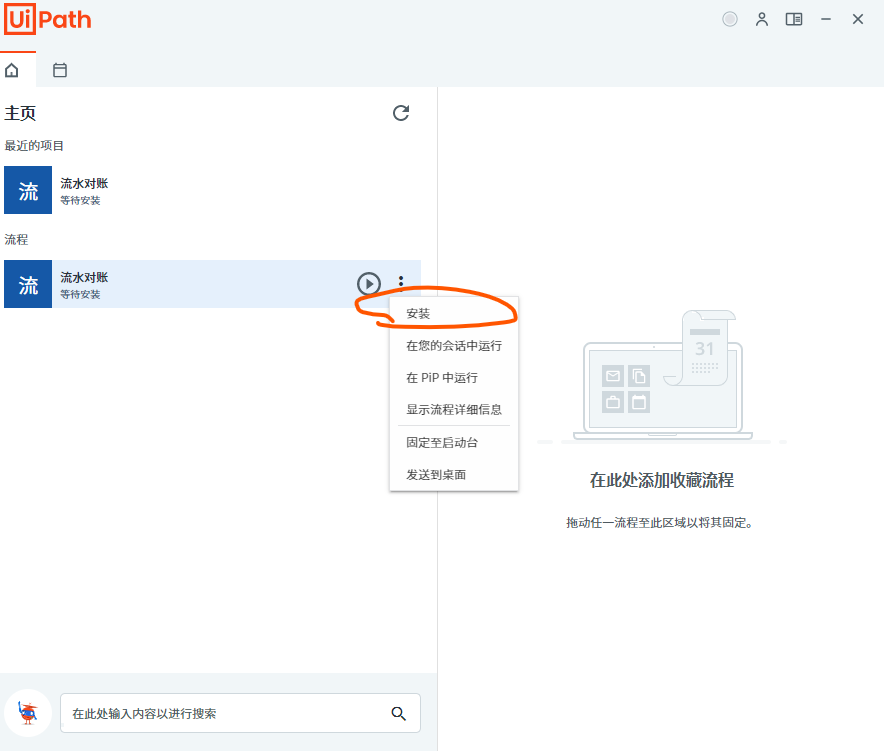Choose 在您的会话中运行 menu option

tap(452, 344)
